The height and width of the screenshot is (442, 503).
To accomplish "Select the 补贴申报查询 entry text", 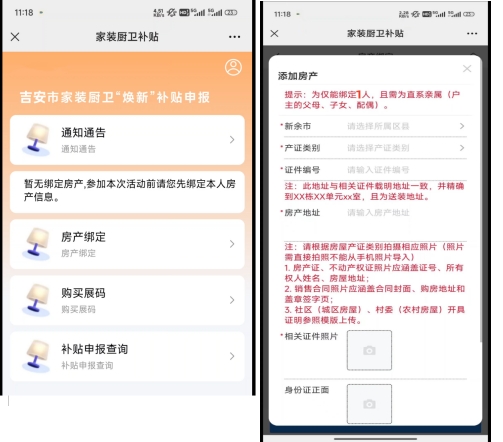I will [95, 349].
